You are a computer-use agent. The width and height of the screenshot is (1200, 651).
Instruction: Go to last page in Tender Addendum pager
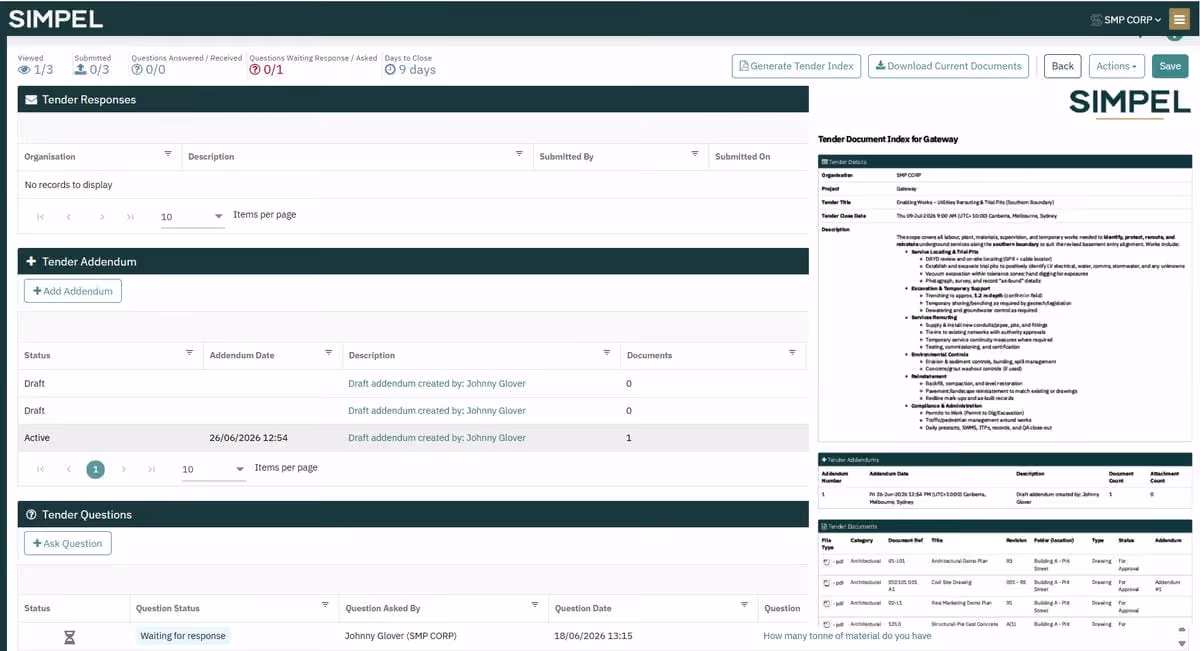tap(151, 469)
